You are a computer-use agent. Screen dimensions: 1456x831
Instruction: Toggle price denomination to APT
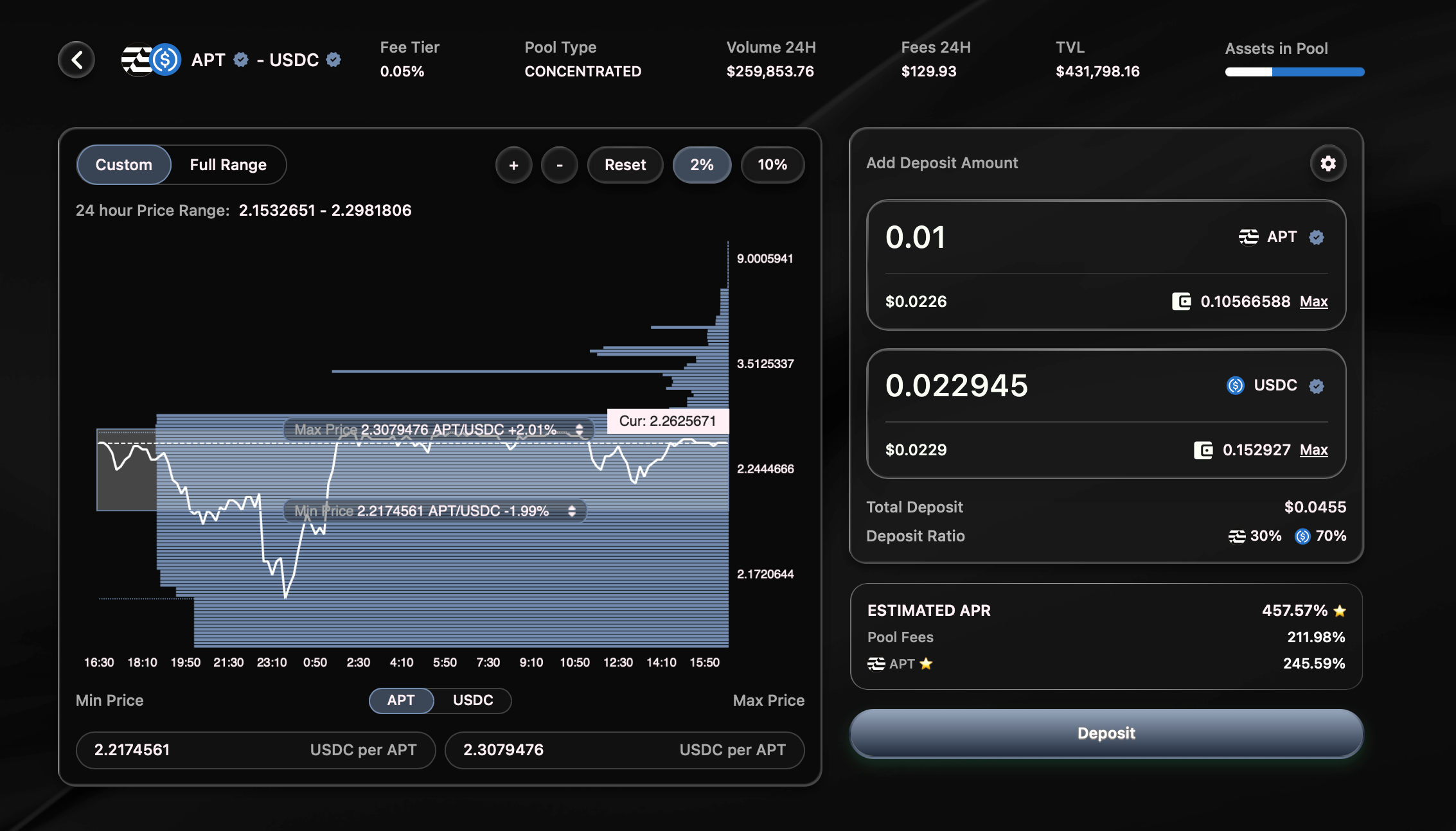tap(401, 700)
